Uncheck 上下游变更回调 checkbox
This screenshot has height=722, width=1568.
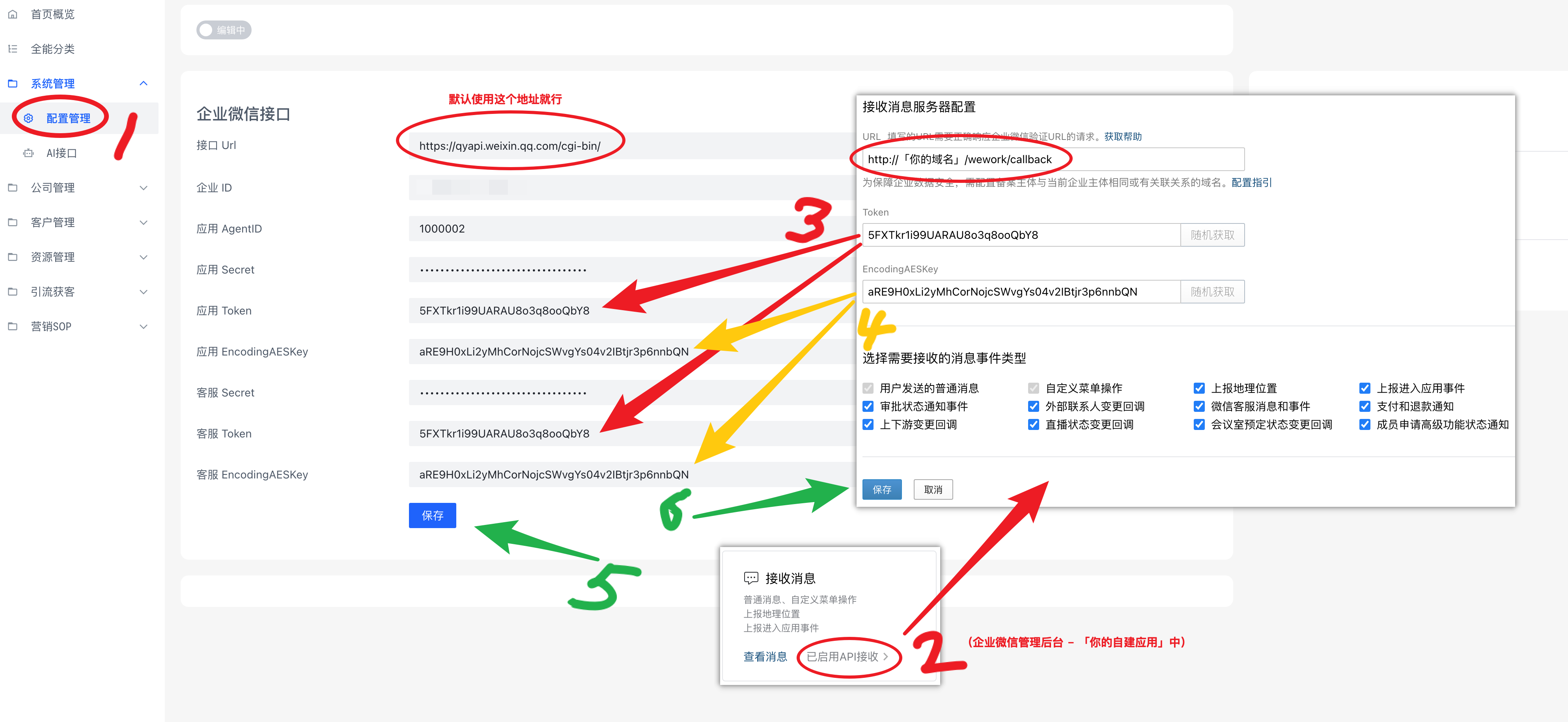coord(868,424)
